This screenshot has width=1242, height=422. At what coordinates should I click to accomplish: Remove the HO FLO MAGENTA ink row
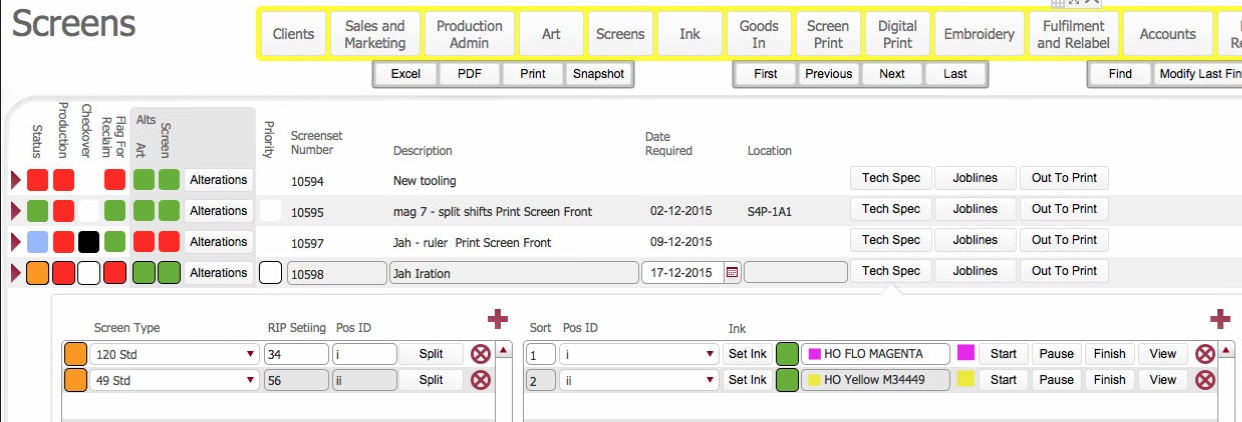[1205, 354]
